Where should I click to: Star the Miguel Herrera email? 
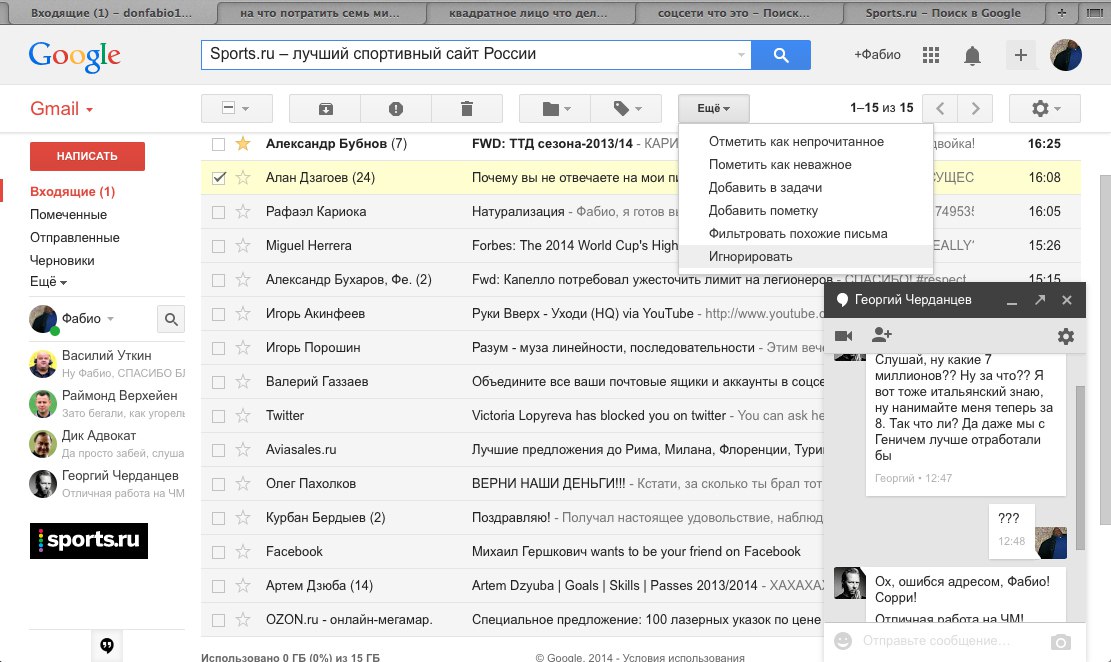click(x=242, y=246)
